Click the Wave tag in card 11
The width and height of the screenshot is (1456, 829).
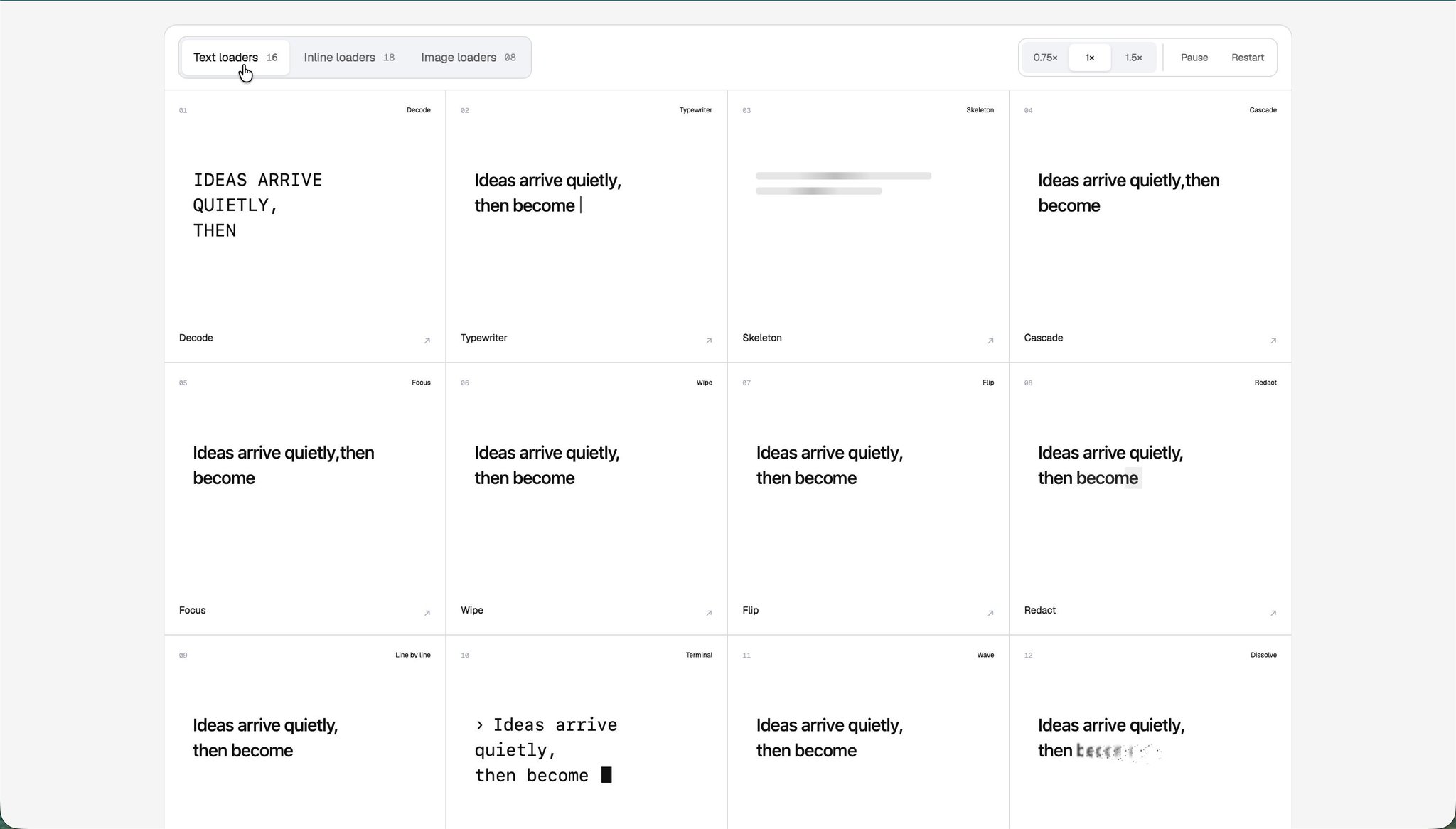click(x=985, y=655)
